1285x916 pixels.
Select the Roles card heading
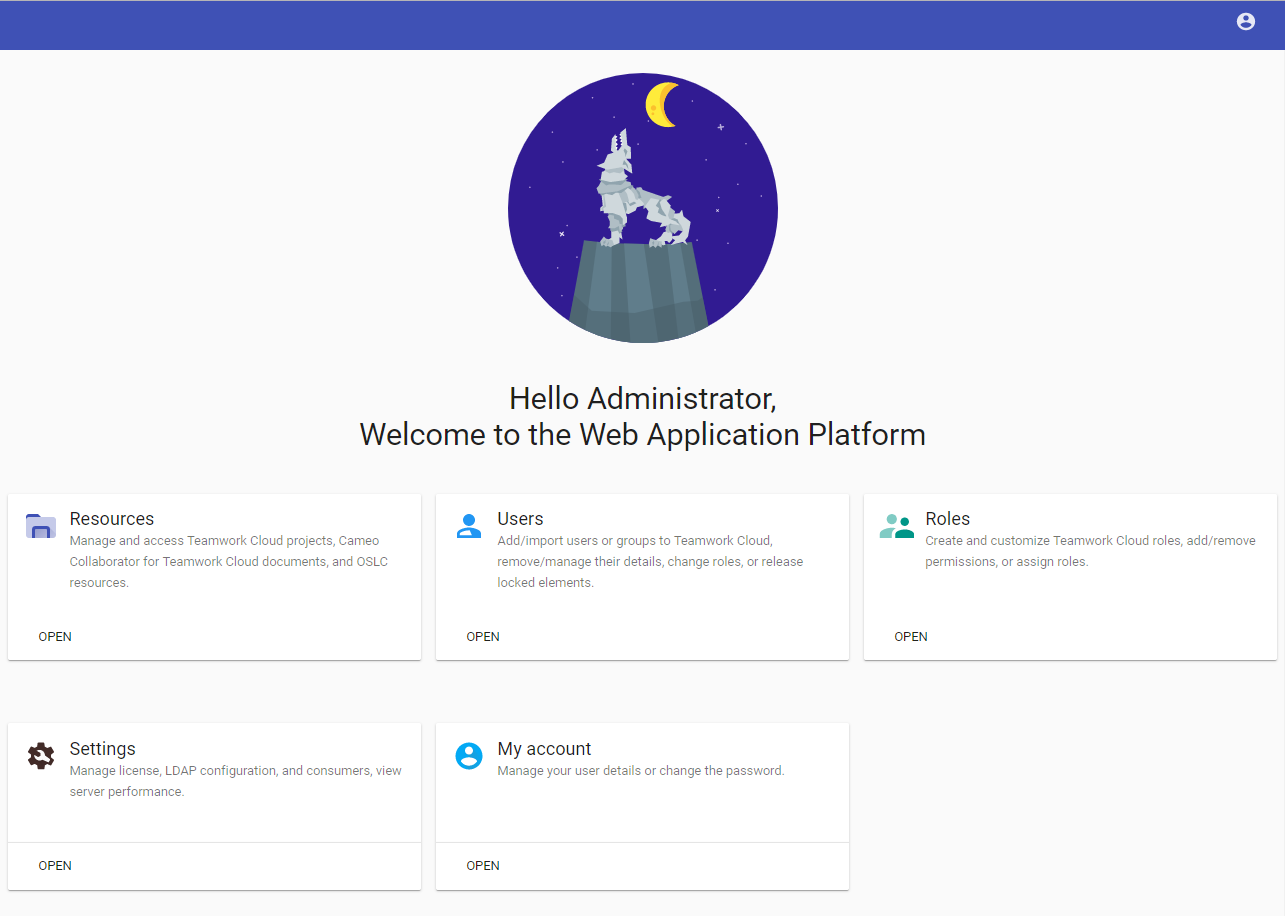[948, 519]
